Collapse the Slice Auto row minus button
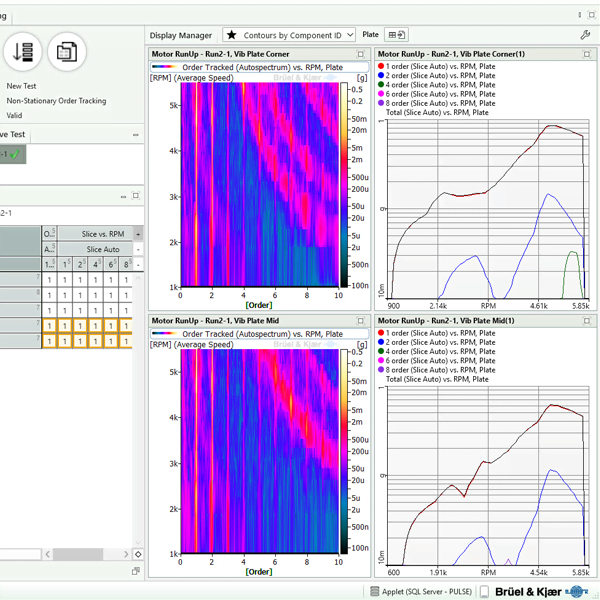Image resolution: width=600 pixels, height=600 pixels. pyautogui.click(x=138, y=249)
